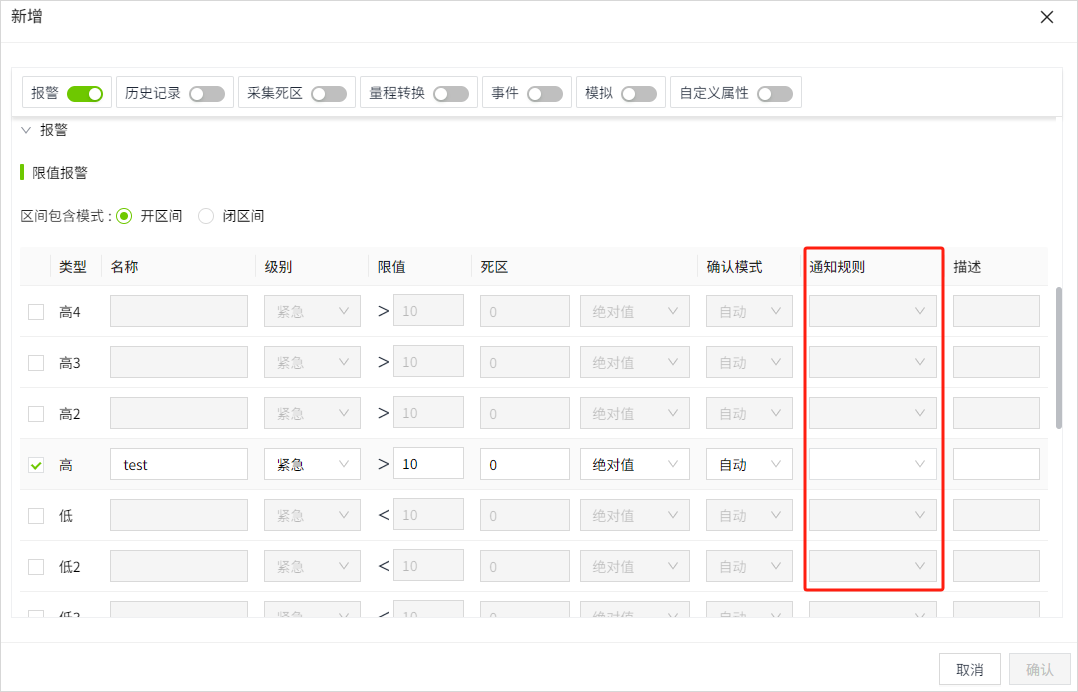Viewport: 1078px width, 692px height.
Task: Open 绝对值 dropdown in the 高 row
Action: [634, 465]
